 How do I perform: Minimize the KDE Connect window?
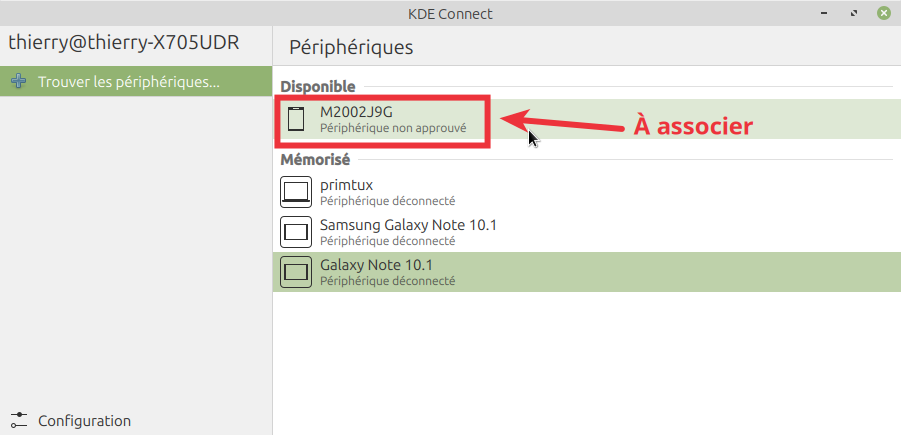(x=826, y=14)
